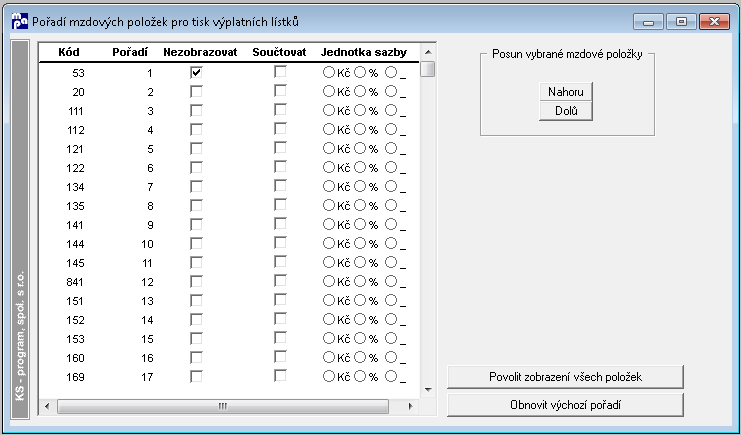
Task: Uncheck Nezobrazovat checkbox for code 53
Action: [196, 73]
